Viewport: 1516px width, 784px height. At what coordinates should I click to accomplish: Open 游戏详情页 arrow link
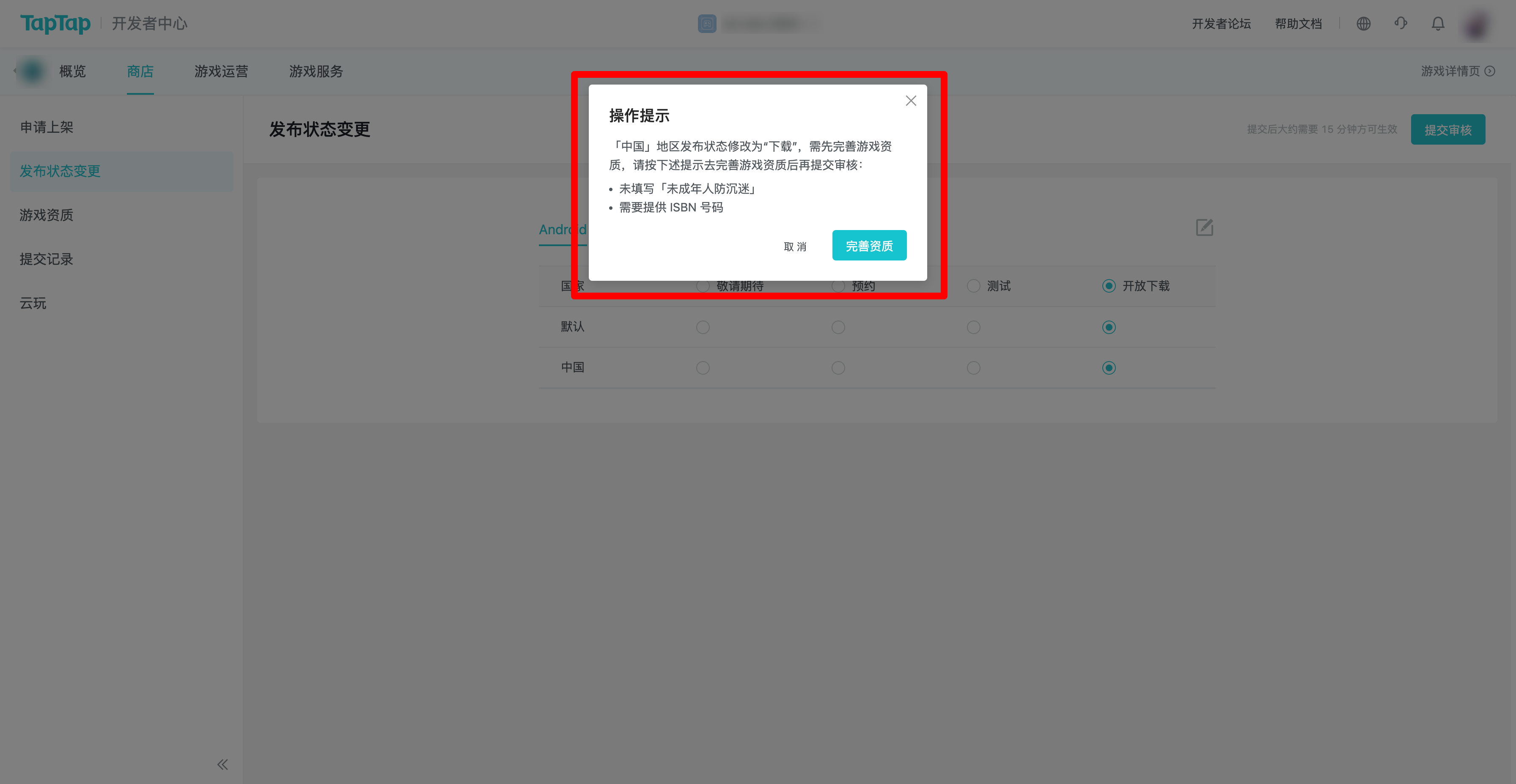click(x=1458, y=71)
